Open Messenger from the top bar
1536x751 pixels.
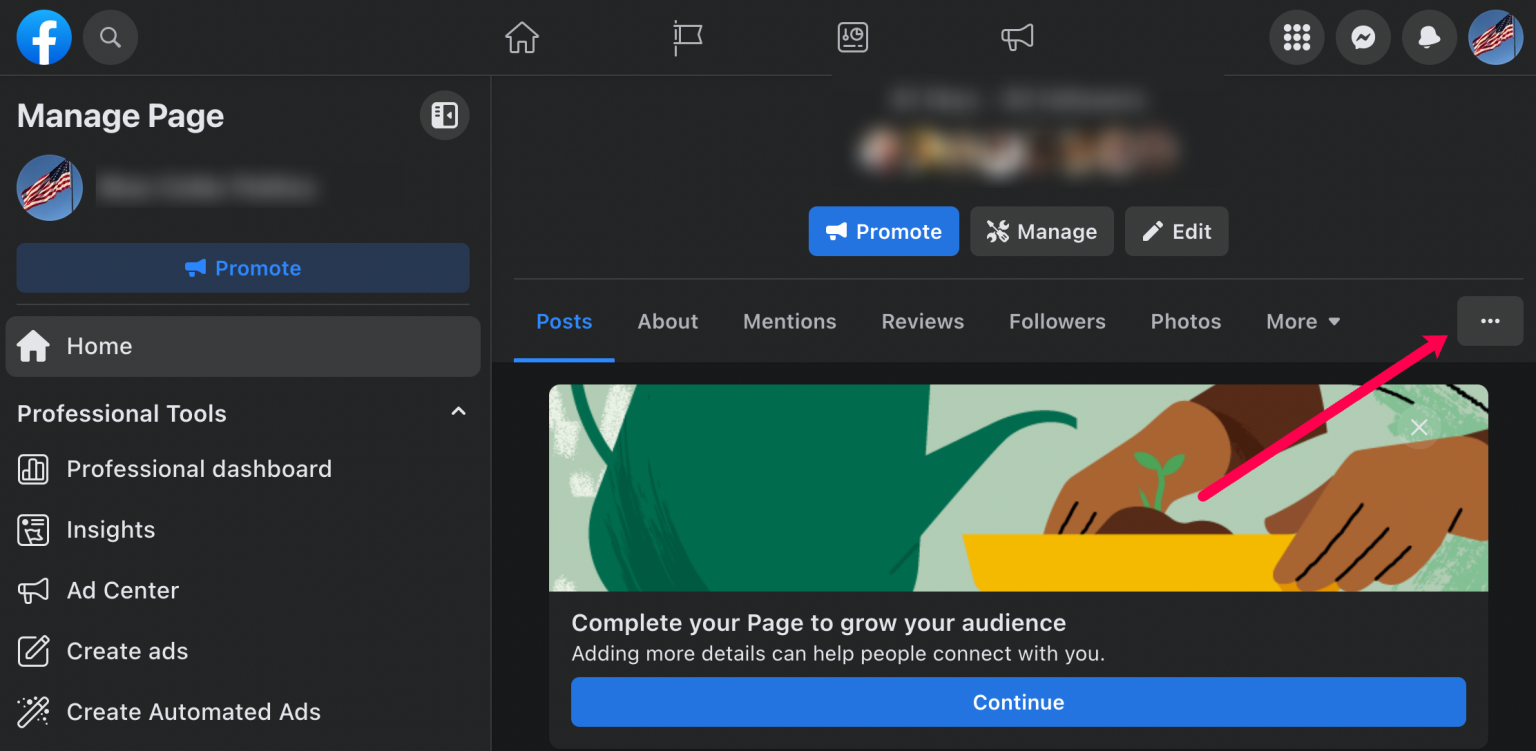coord(1363,37)
